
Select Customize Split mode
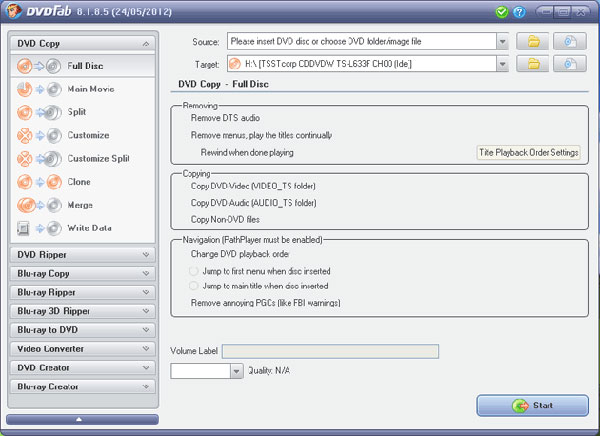[x=83, y=158]
